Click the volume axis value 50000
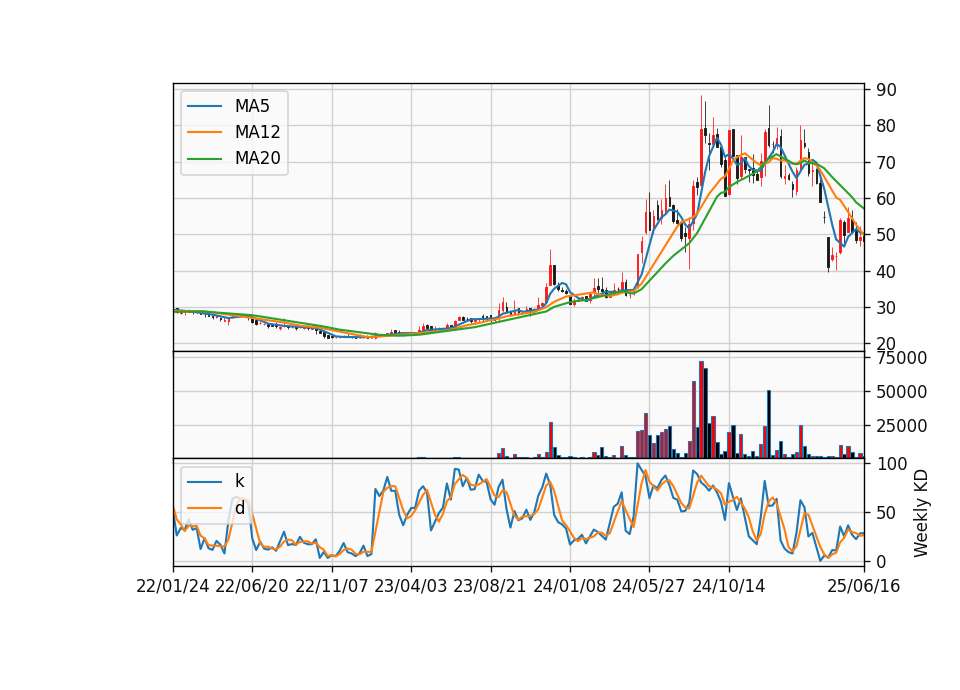Screen dimensions: 960x690 point(901,392)
